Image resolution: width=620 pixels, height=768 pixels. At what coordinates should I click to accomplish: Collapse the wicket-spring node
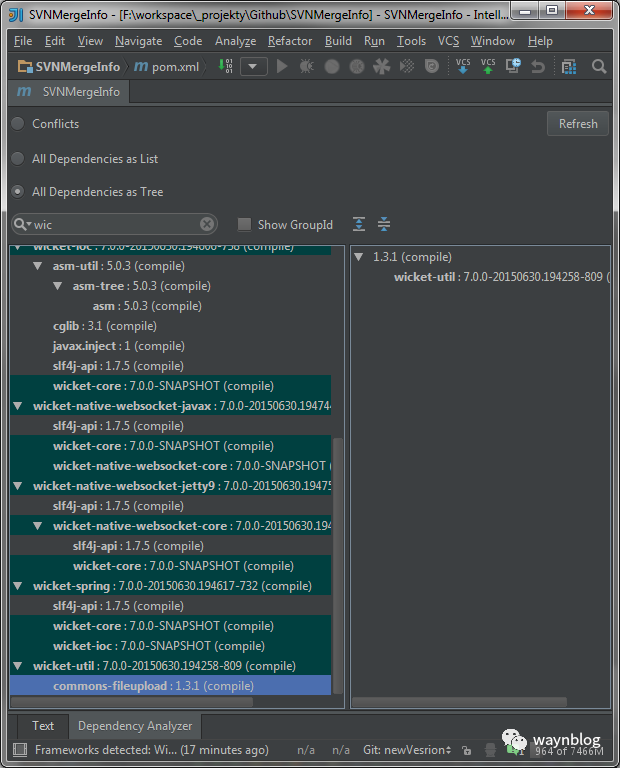(18, 586)
